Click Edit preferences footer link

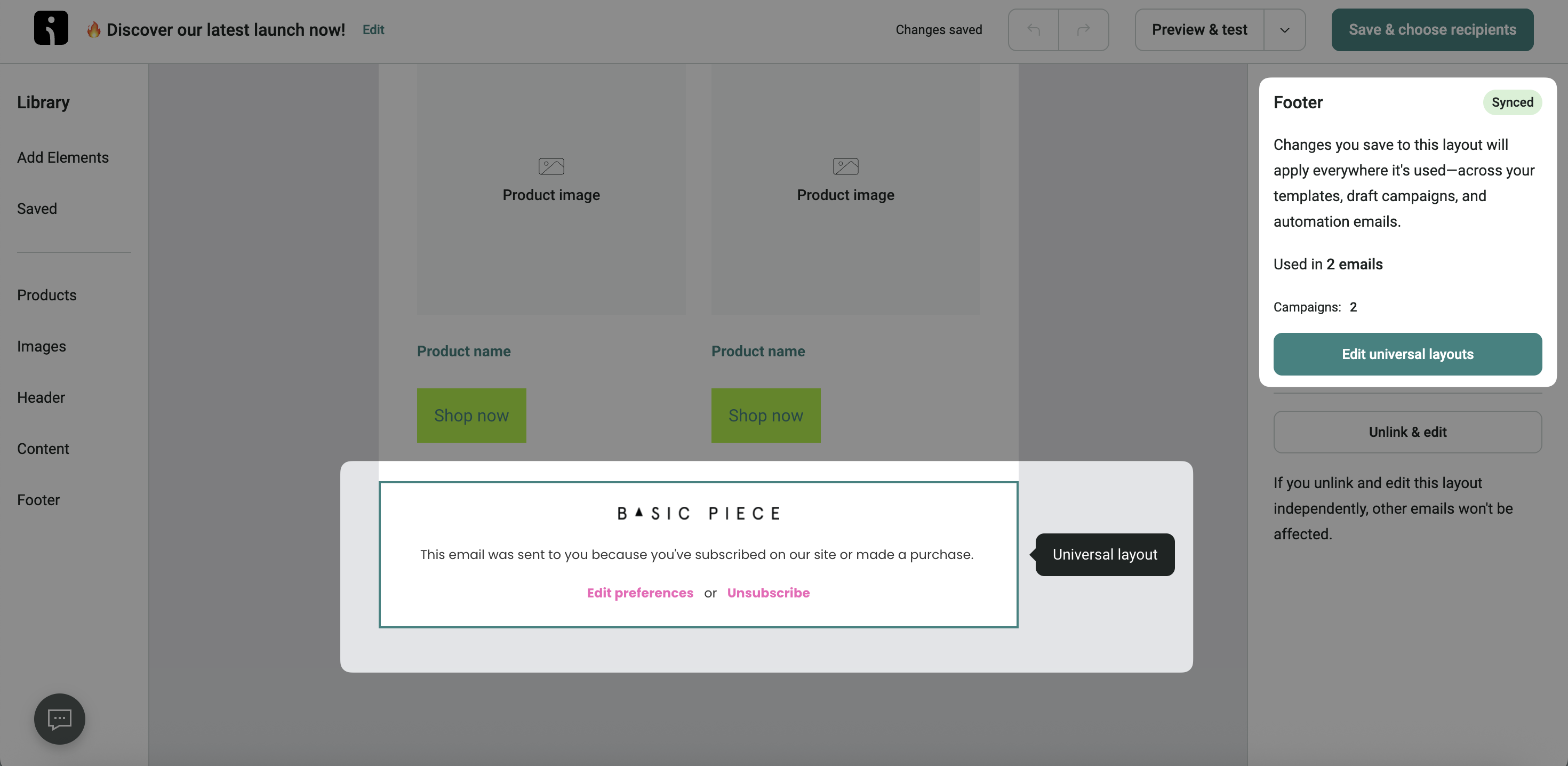(640, 593)
